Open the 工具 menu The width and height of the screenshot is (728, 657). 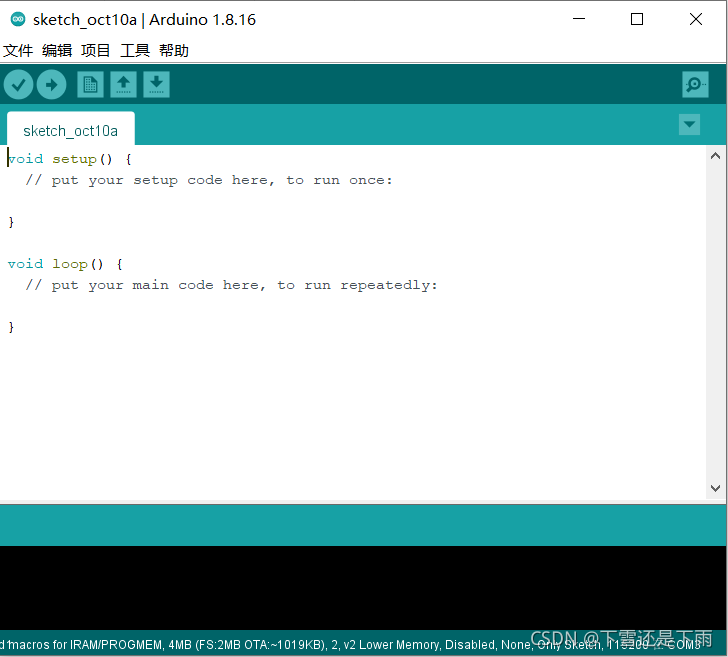(x=135, y=50)
